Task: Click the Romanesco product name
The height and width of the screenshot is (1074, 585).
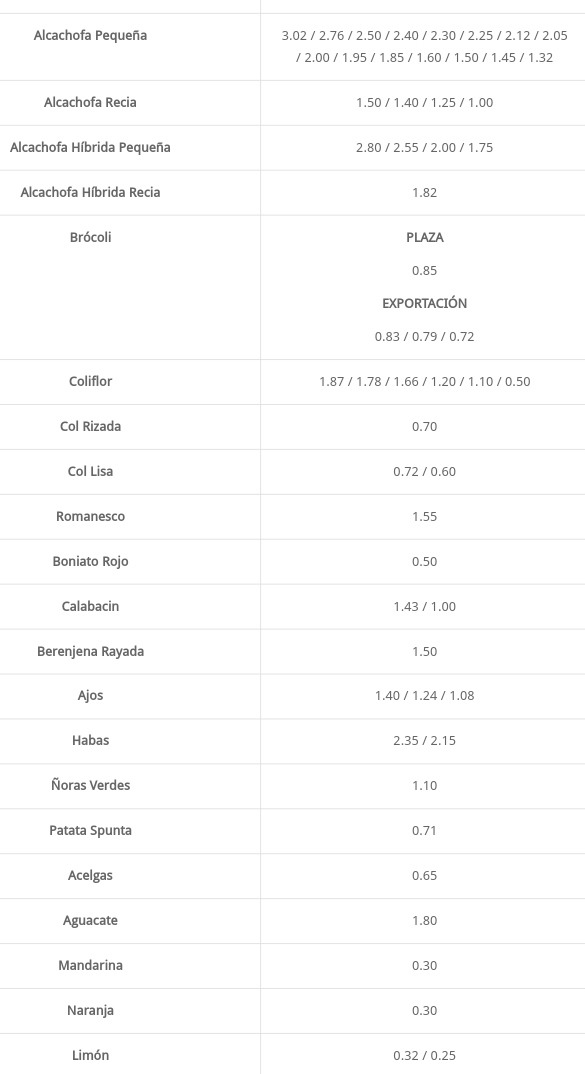Action: (x=90, y=516)
